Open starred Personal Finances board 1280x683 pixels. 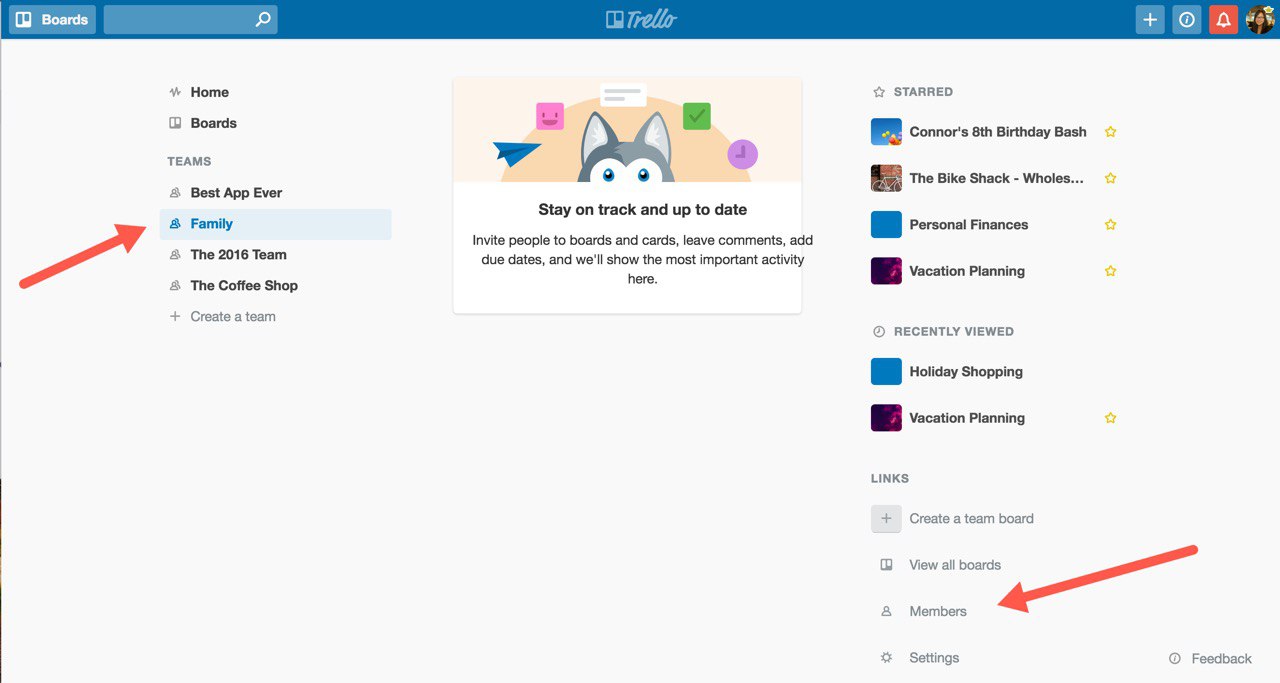(968, 225)
